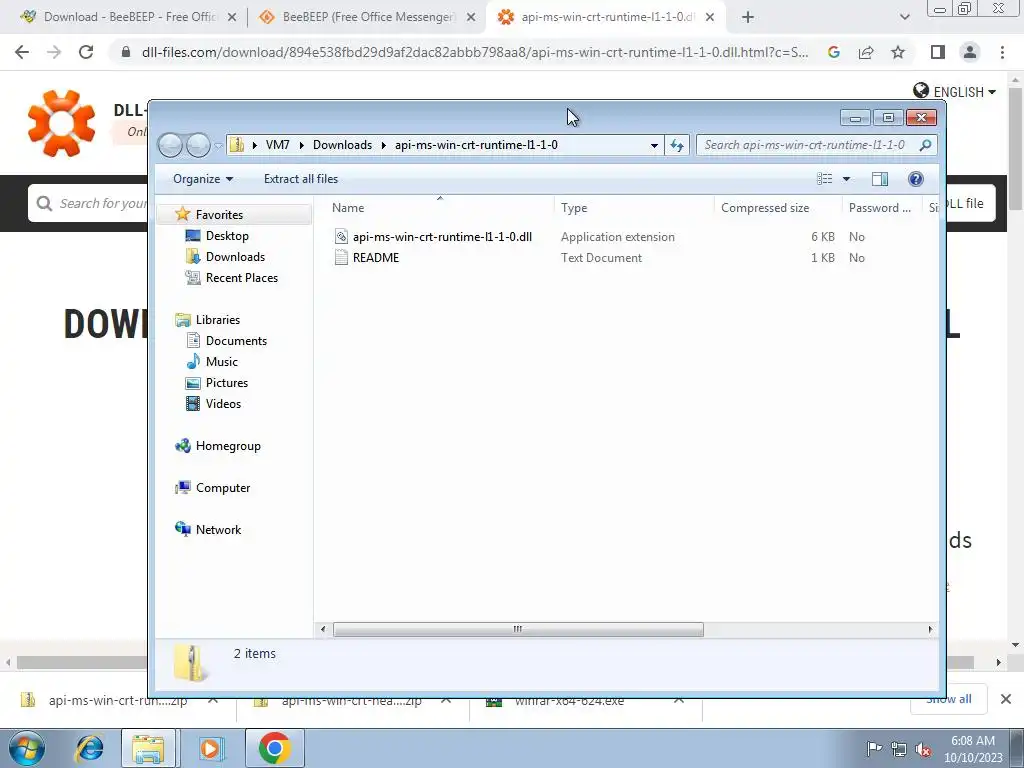The width and height of the screenshot is (1024, 768).
Task: Click the refresh button beside the Explorer address bar
Action: (x=677, y=145)
